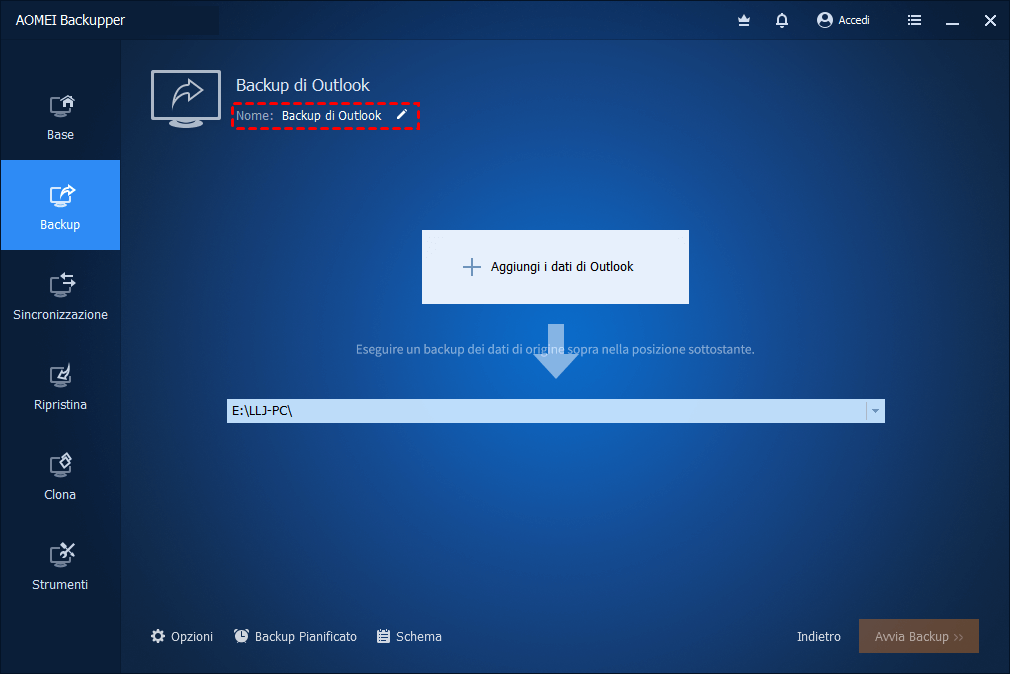Select the Backup tab in sidebar
Image resolution: width=1010 pixels, height=674 pixels.
point(60,205)
